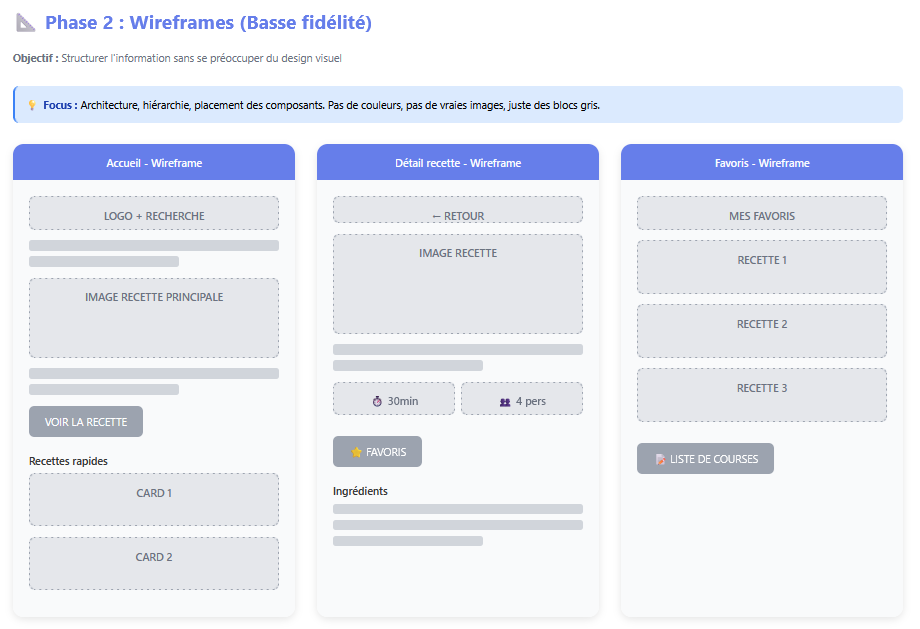Screen dimensions: 920x629
Task: Select the Accueil - Wireframe header
Action: pyautogui.click(x=154, y=163)
